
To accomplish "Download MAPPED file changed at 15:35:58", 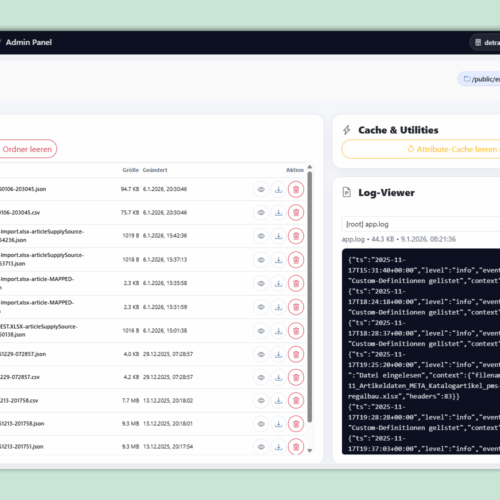I will (x=278, y=283).
